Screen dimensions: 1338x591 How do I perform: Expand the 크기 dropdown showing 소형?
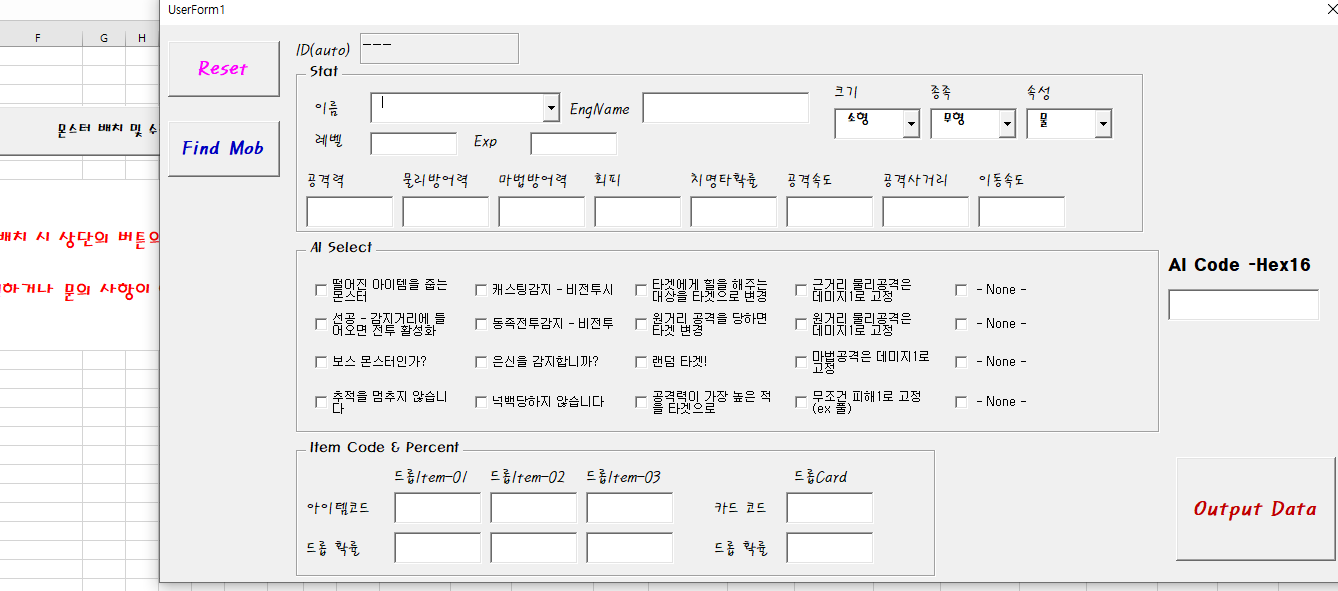(911, 124)
